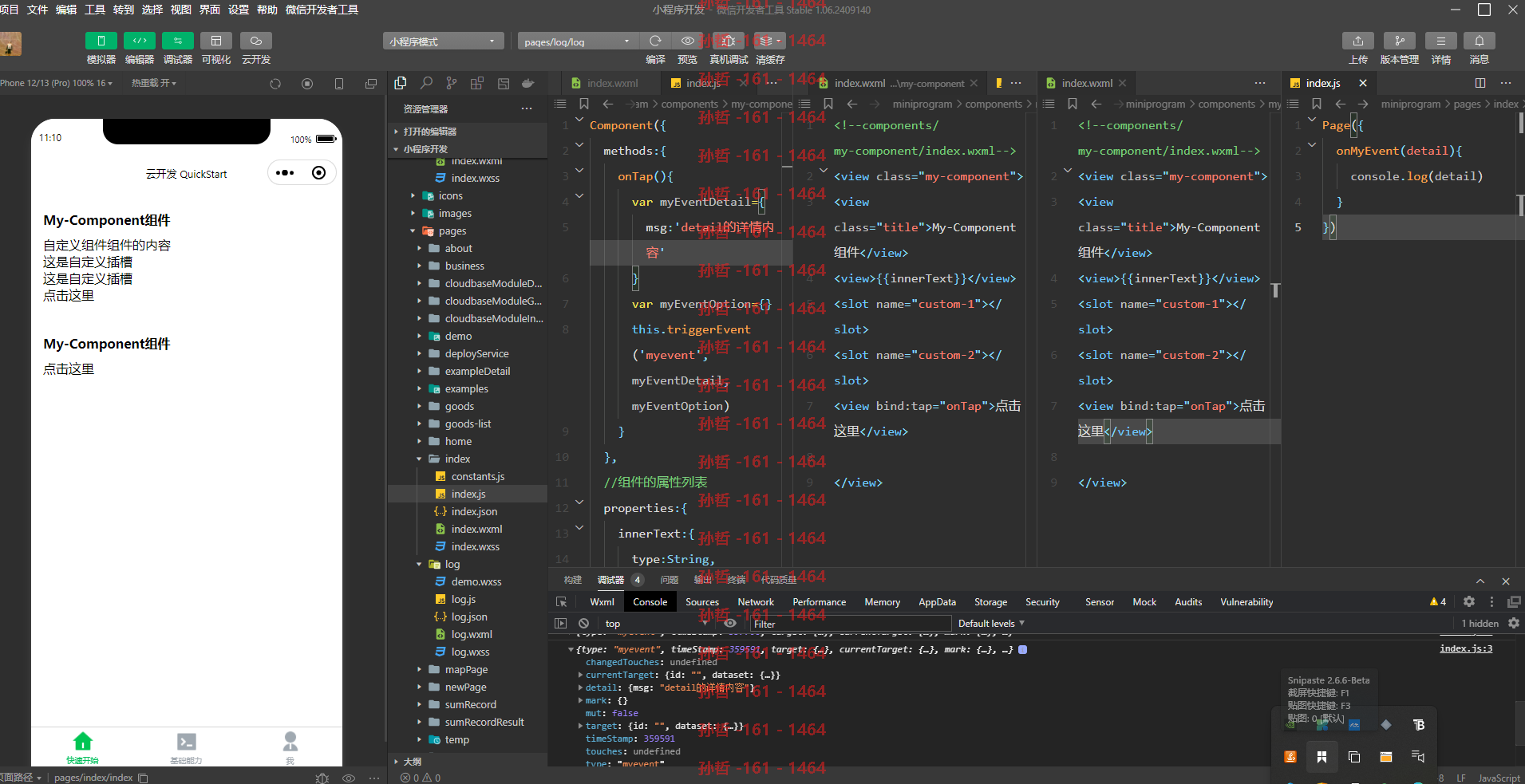This screenshot has width=1525, height=784.
Task: Open the explorer files icon
Action: click(401, 83)
